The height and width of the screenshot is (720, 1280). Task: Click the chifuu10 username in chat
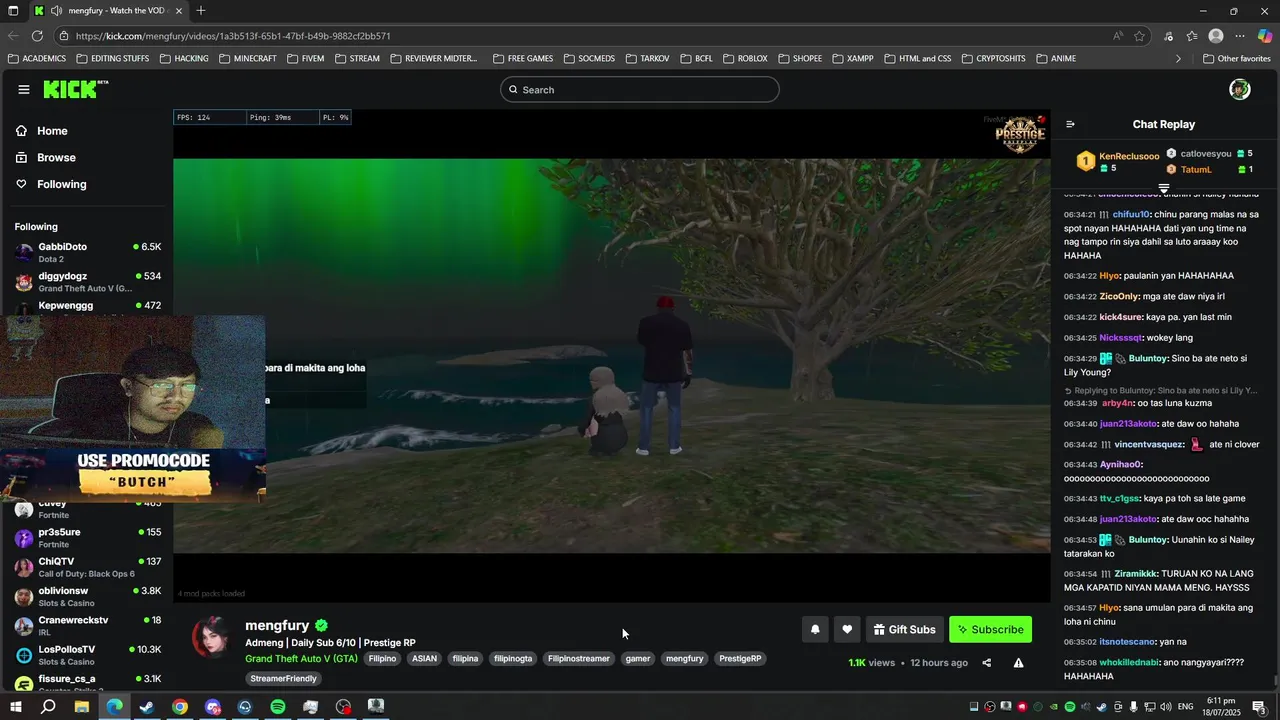(1131, 214)
